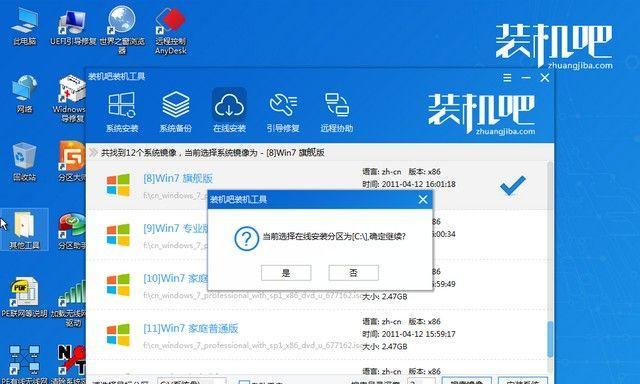This screenshot has width=640, height=384.
Task: Click Windows logo of [11]Win7 家庭普通版 row
Action: [118, 334]
